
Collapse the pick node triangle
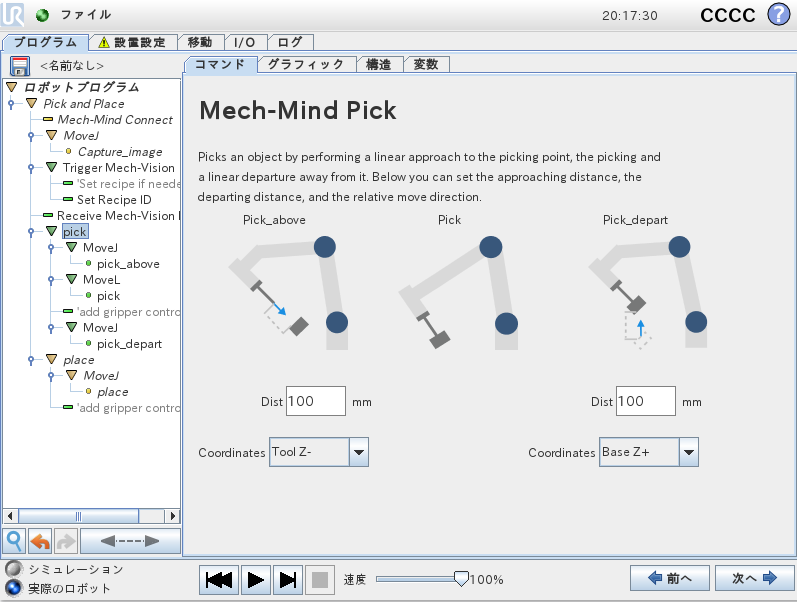click(x=51, y=231)
